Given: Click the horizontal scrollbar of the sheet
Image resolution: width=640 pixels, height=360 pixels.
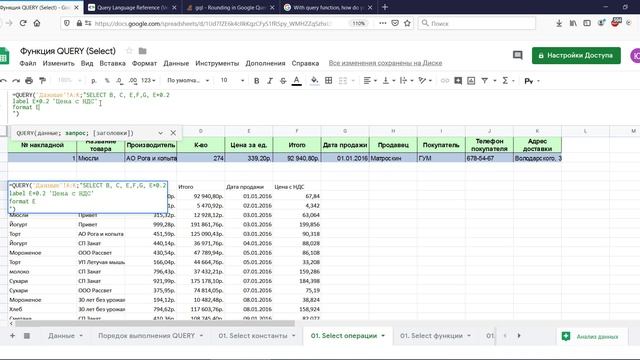Looking at the screenshot, I should (154, 324).
